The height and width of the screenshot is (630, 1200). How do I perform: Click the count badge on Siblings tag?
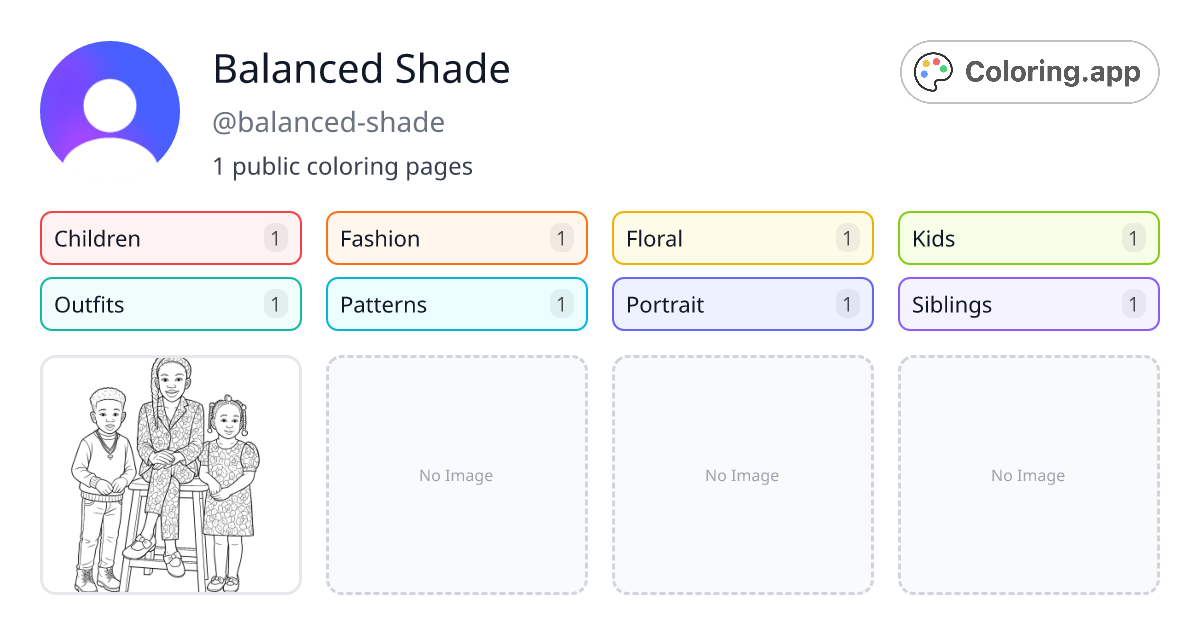click(x=1133, y=304)
